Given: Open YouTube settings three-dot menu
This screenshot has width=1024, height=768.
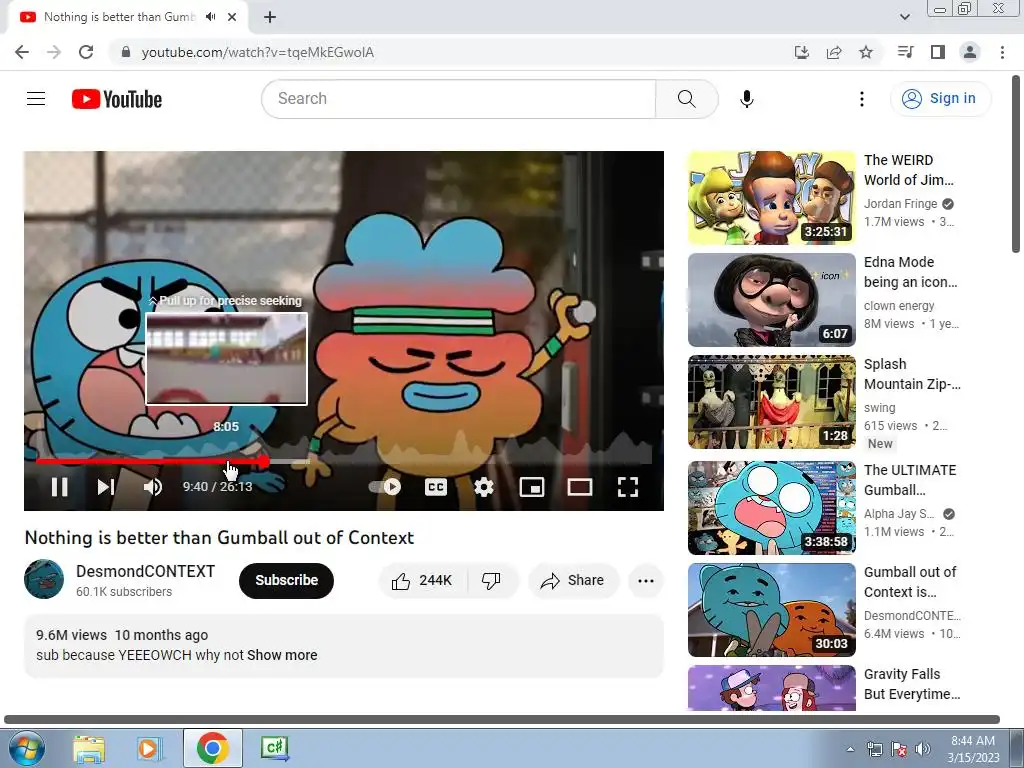Looking at the screenshot, I should [861, 99].
